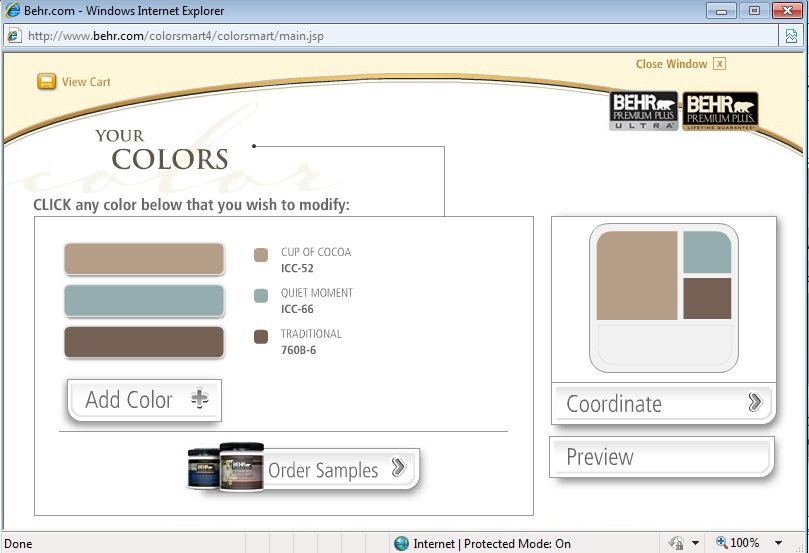Click the small Quiet Moment color dot
Viewport: 809px width, 553px height.
[261, 296]
